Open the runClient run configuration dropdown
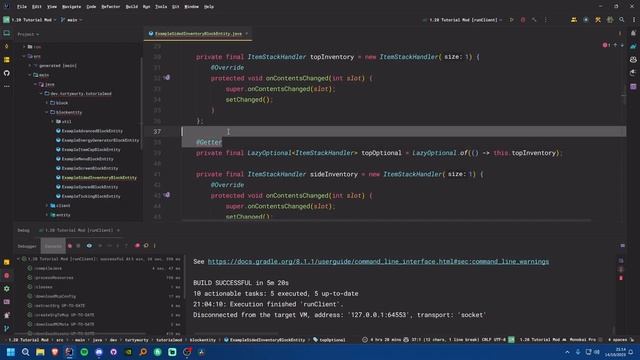This screenshot has width=640, height=360. coord(462,20)
